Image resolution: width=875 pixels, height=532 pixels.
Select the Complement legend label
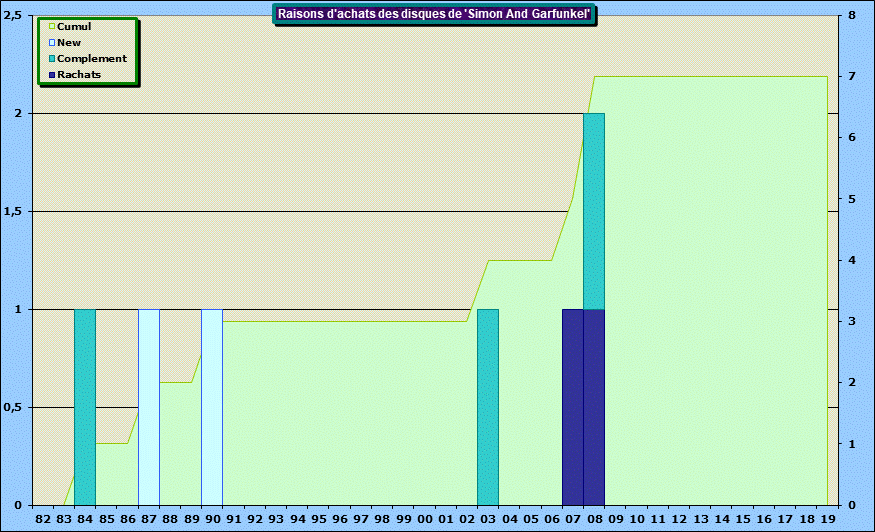pyautogui.click(x=92, y=59)
